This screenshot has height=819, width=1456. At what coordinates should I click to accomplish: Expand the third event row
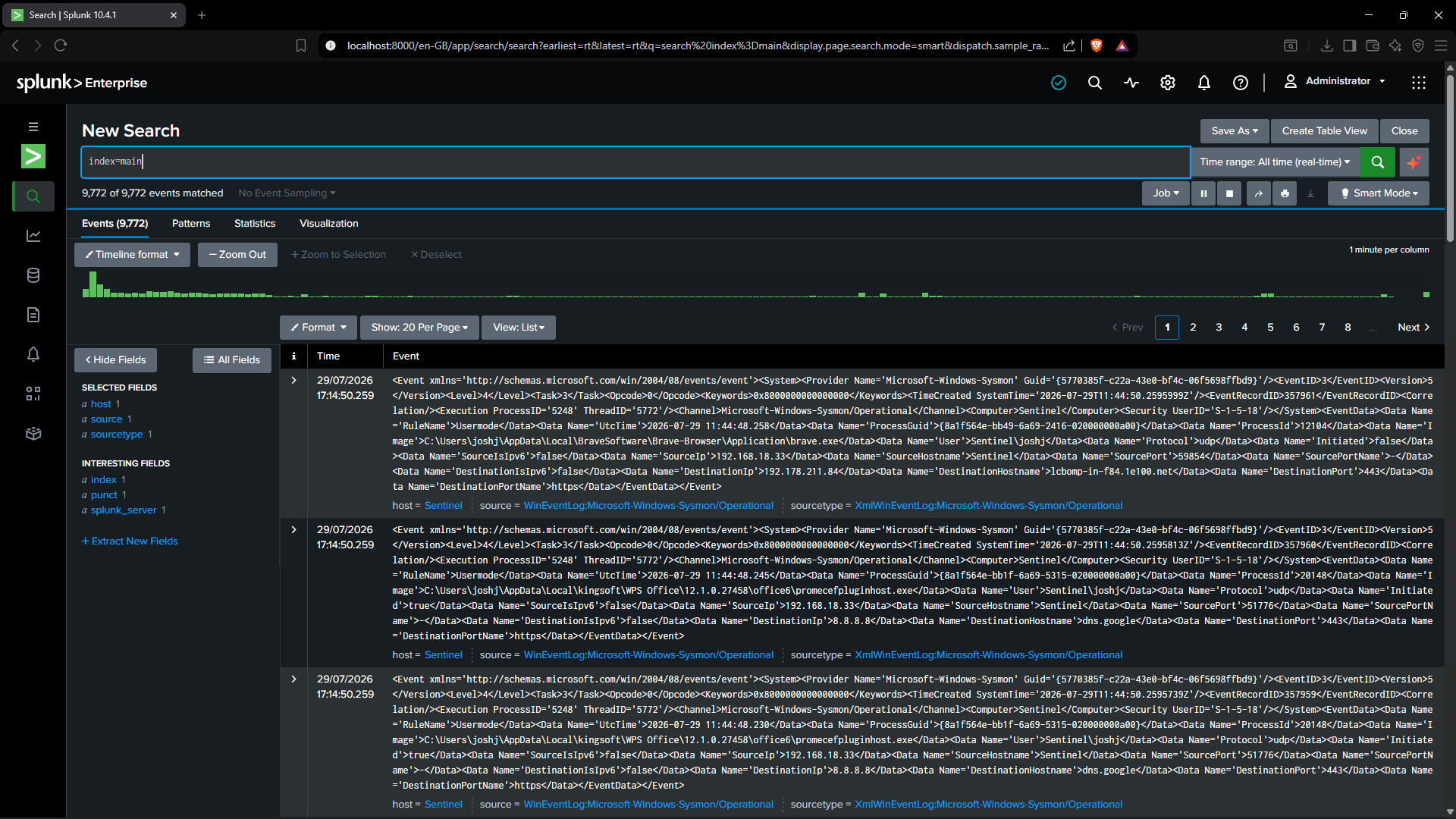293,679
